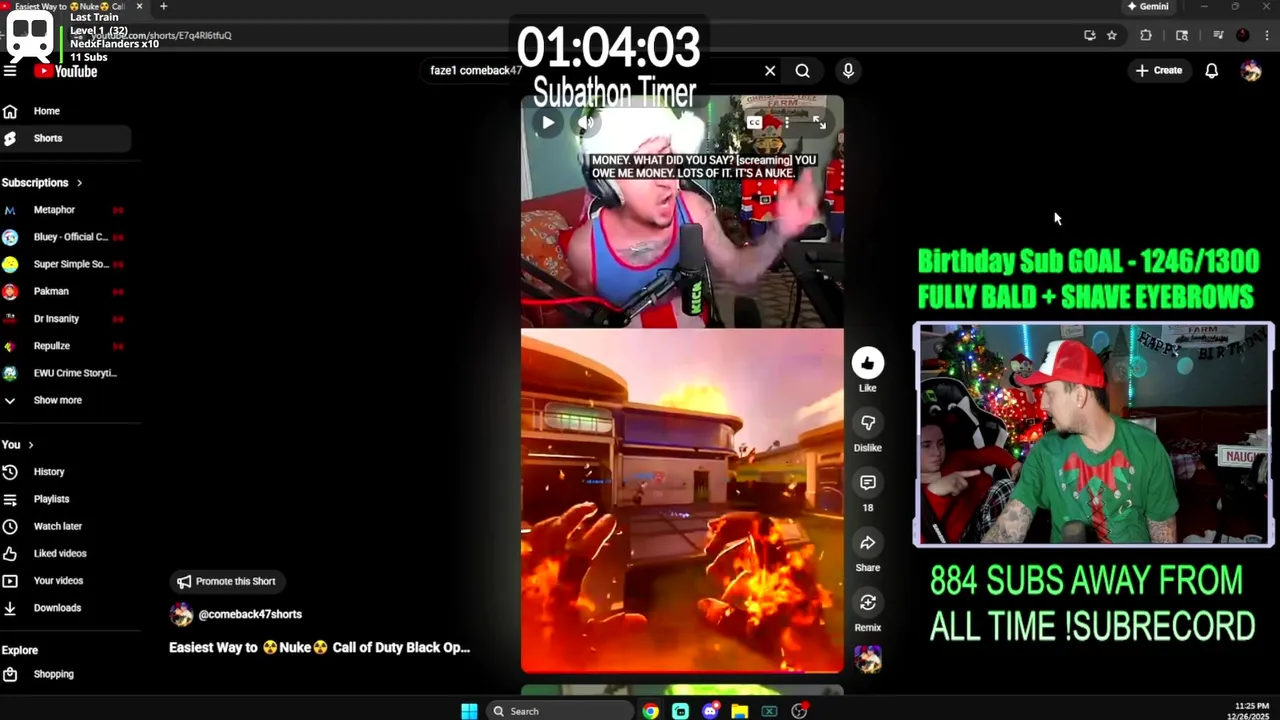Open EWU Crime Storytime channel
Image resolution: width=1280 pixels, height=720 pixels.
[65, 373]
